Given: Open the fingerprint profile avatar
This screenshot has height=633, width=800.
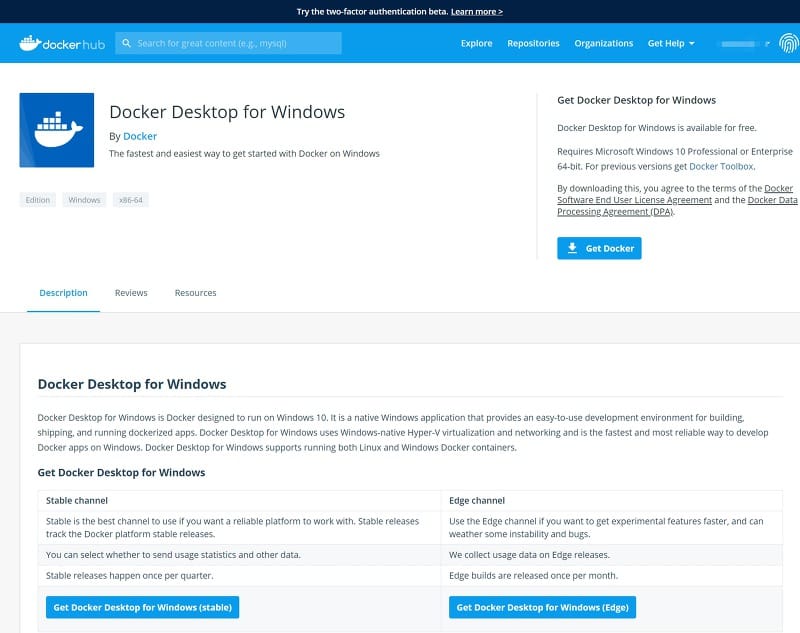Looking at the screenshot, I should (788, 43).
